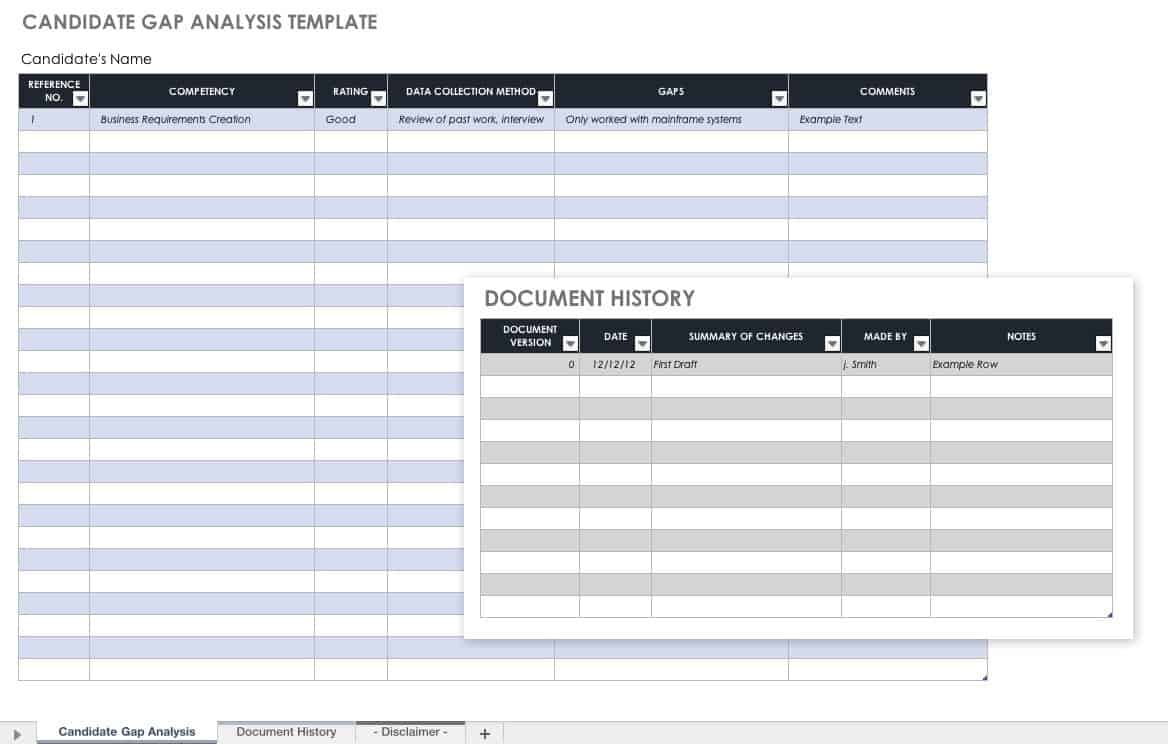Open the Data Collection Method filter
The image size is (1168, 744).
pos(545,99)
